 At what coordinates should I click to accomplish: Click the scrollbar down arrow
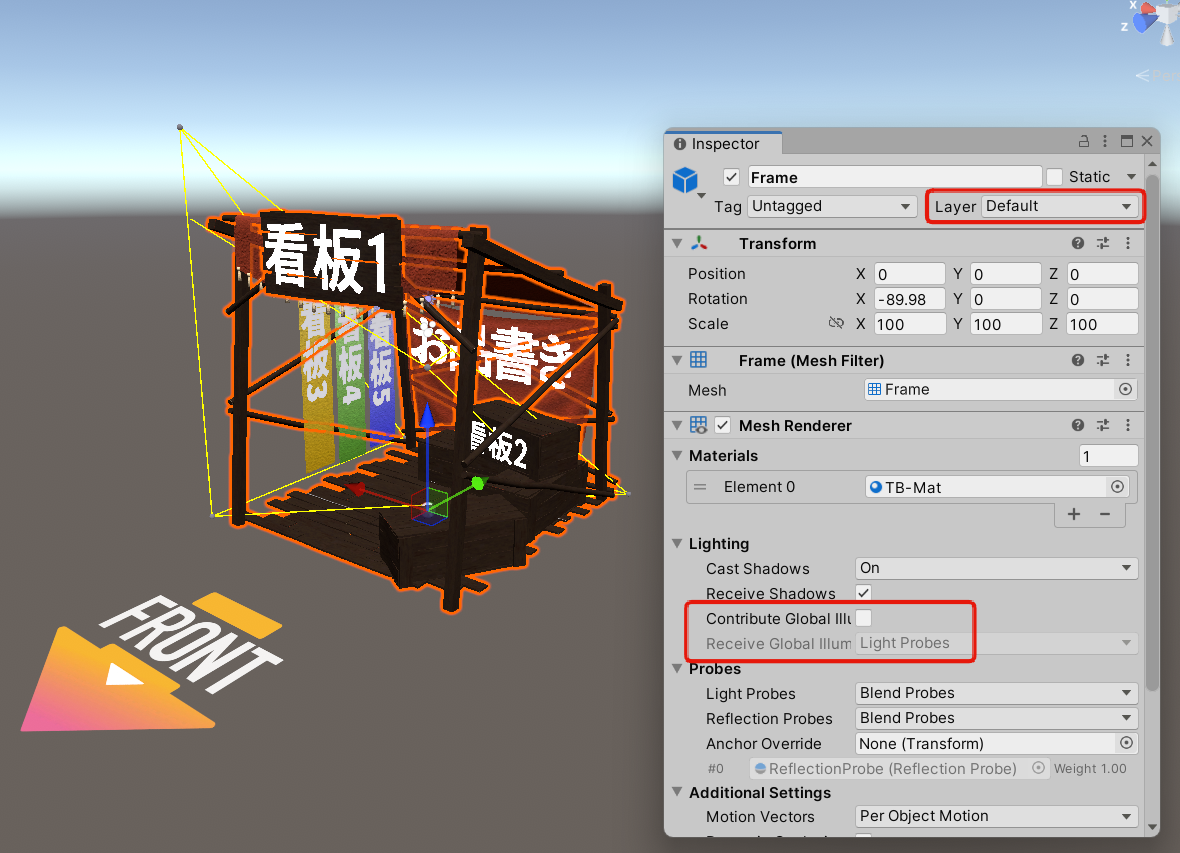(1152, 827)
